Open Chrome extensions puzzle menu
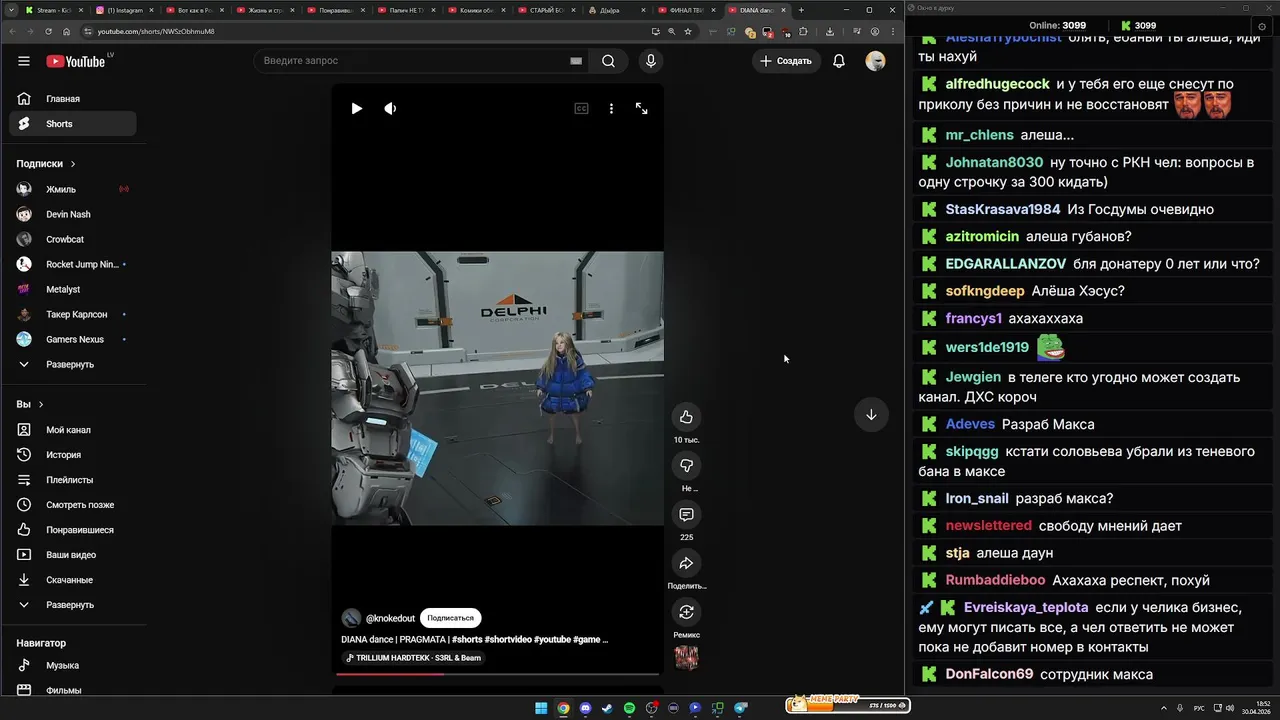The height and width of the screenshot is (720, 1280). pyautogui.click(x=803, y=31)
